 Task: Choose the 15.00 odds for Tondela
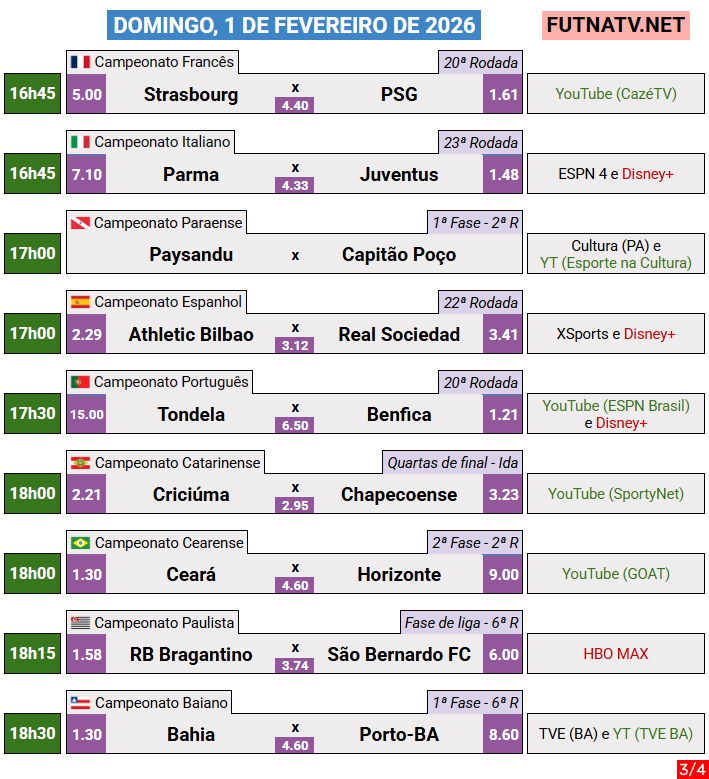pos(87,414)
